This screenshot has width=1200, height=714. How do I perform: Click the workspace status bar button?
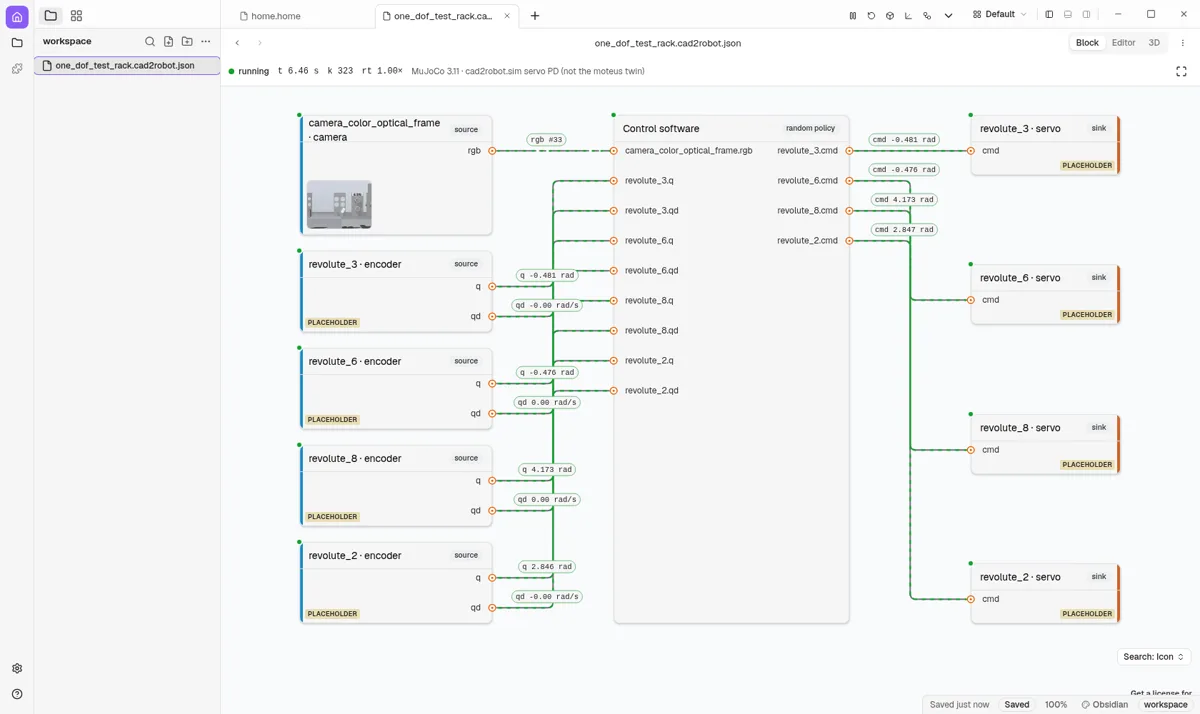click(x=1166, y=705)
